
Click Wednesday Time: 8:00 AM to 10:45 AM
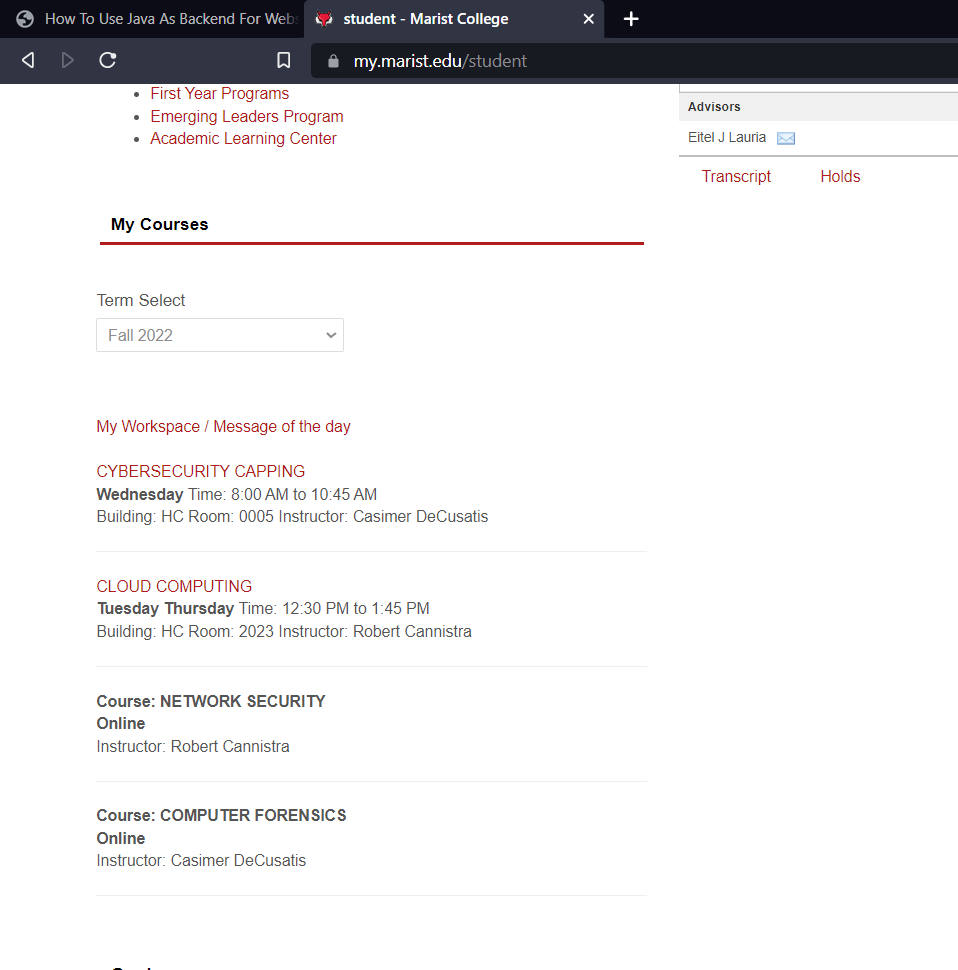[237, 494]
